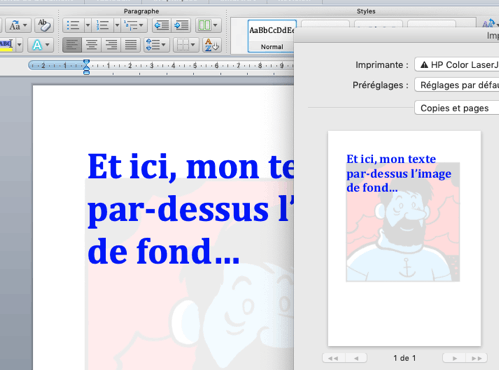This screenshot has height=370, width=499.
Task: Go to last page in print preview
Action: pyautogui.click(x=476, y=358)
